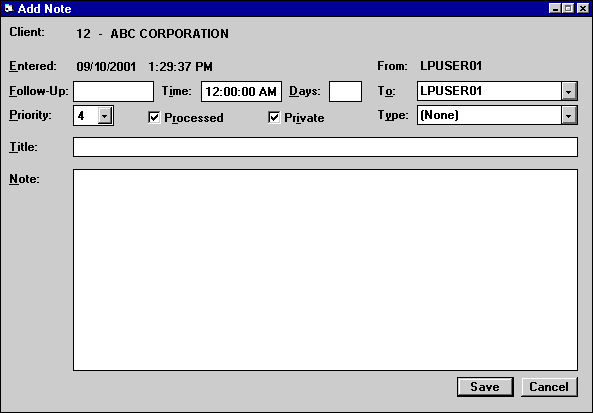Click the (None) value in Type combo
The image size is (593, 413).
tap(439, 115)
